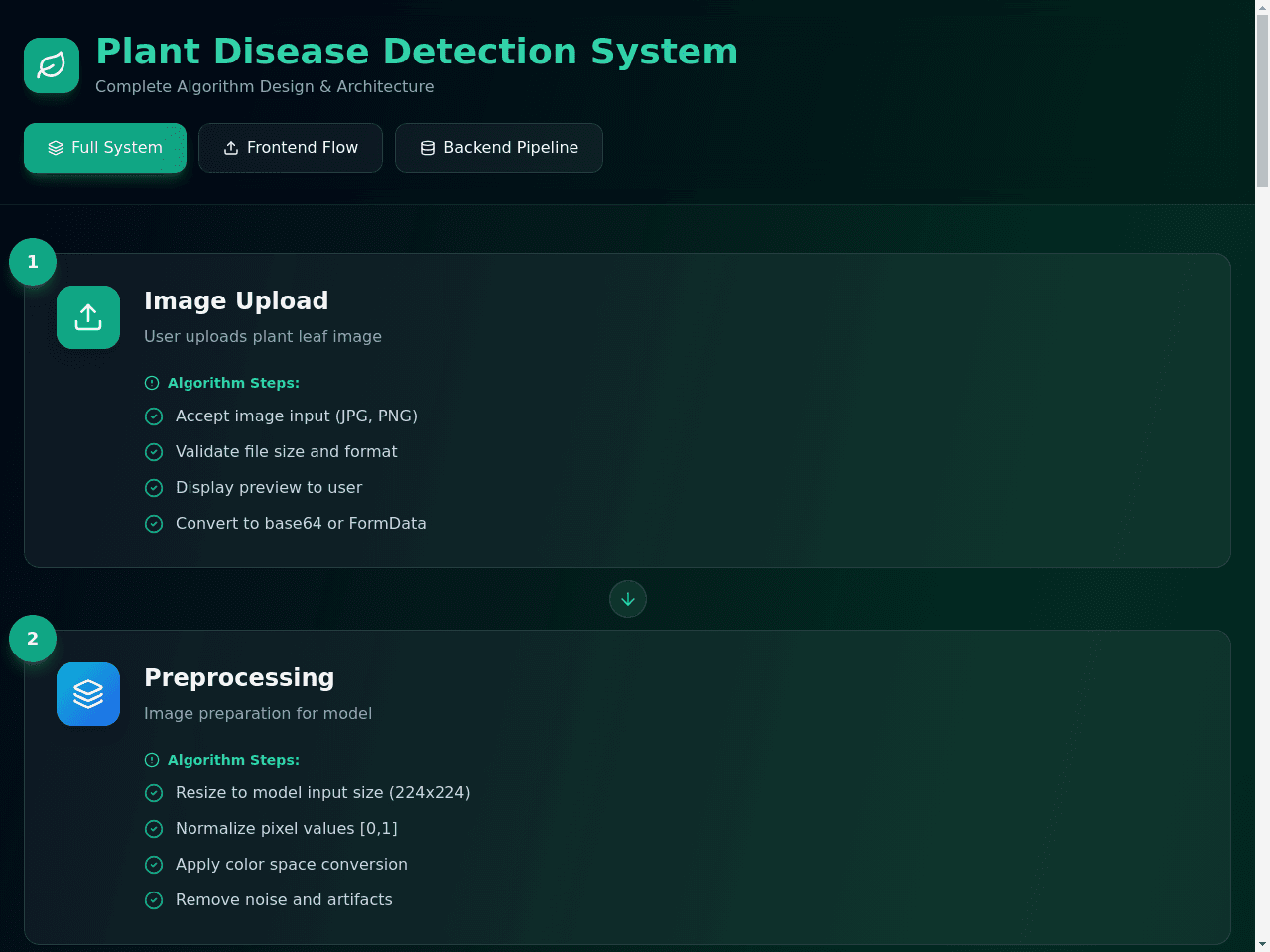Click the vertical scrollbar thumb
This screenshot has width=1270, height=952.
click(x=1262, y=101)
